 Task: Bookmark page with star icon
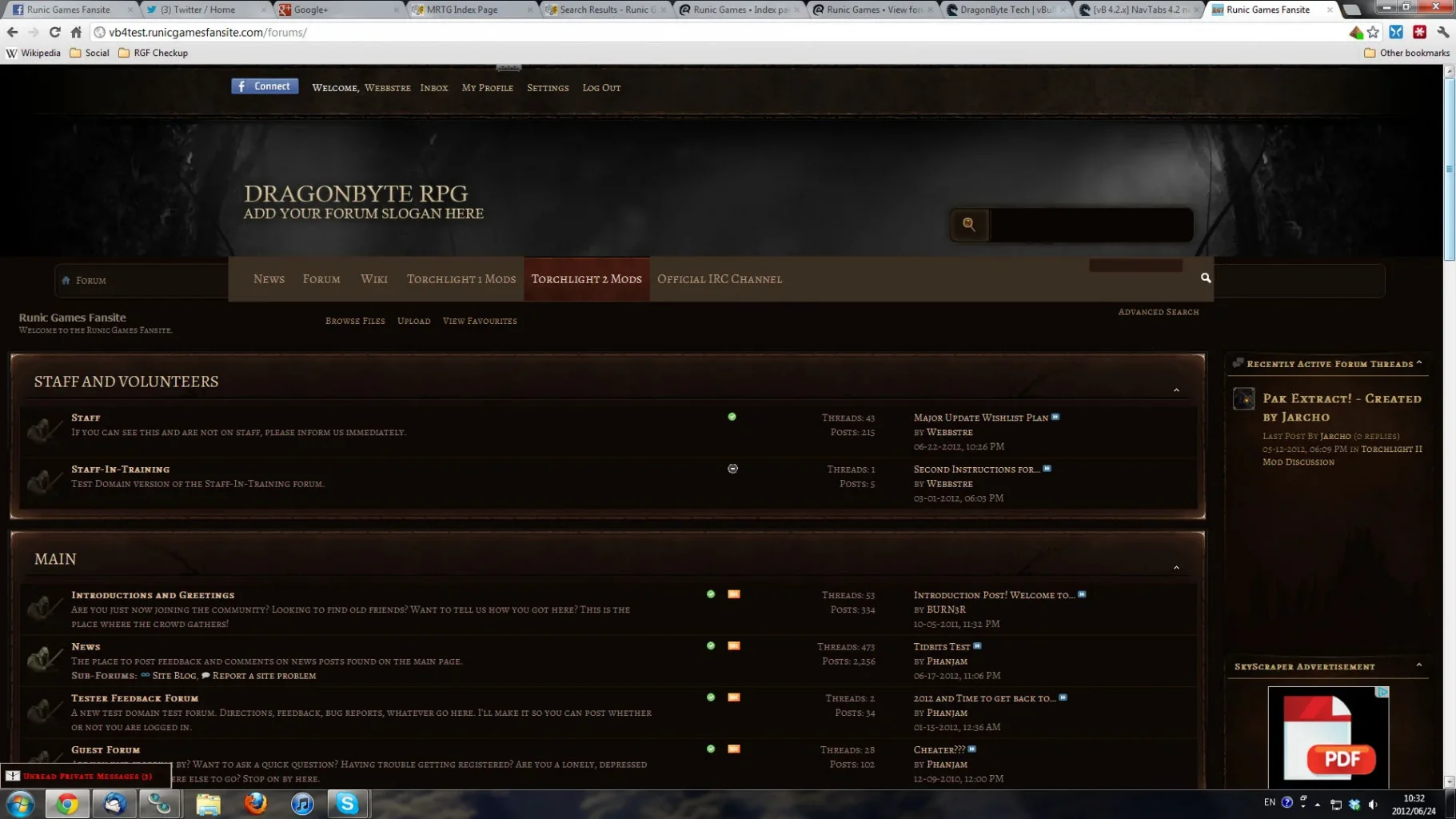(1373, 32)
